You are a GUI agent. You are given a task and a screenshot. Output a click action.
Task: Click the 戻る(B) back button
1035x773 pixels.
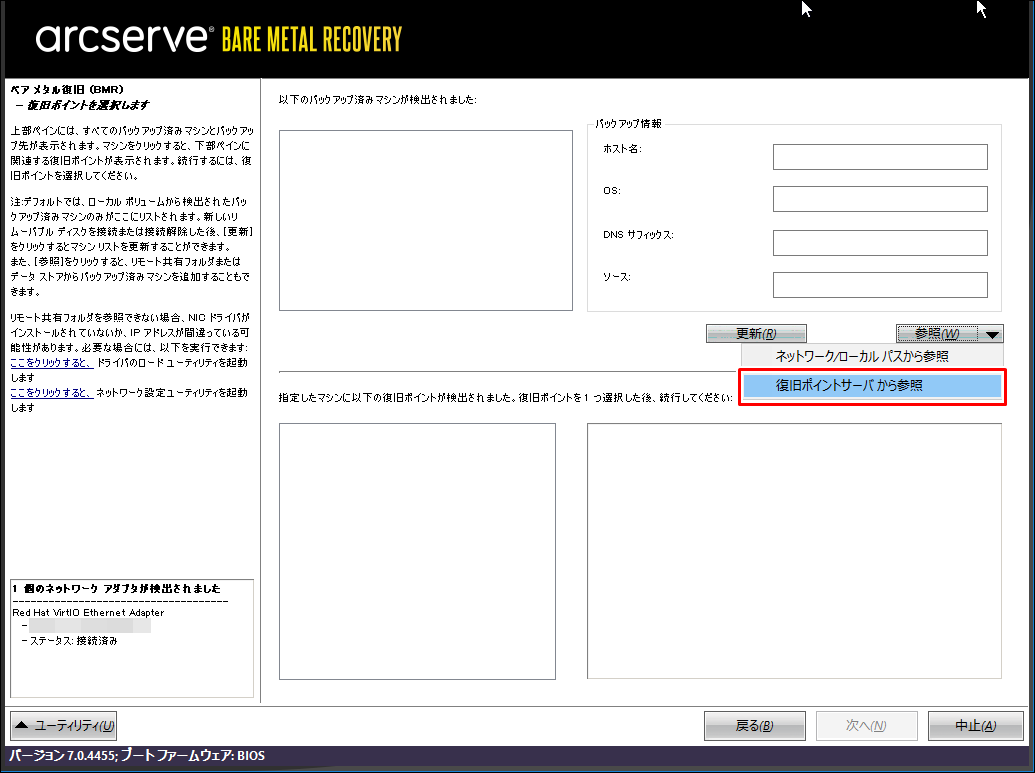click(754, 726)
